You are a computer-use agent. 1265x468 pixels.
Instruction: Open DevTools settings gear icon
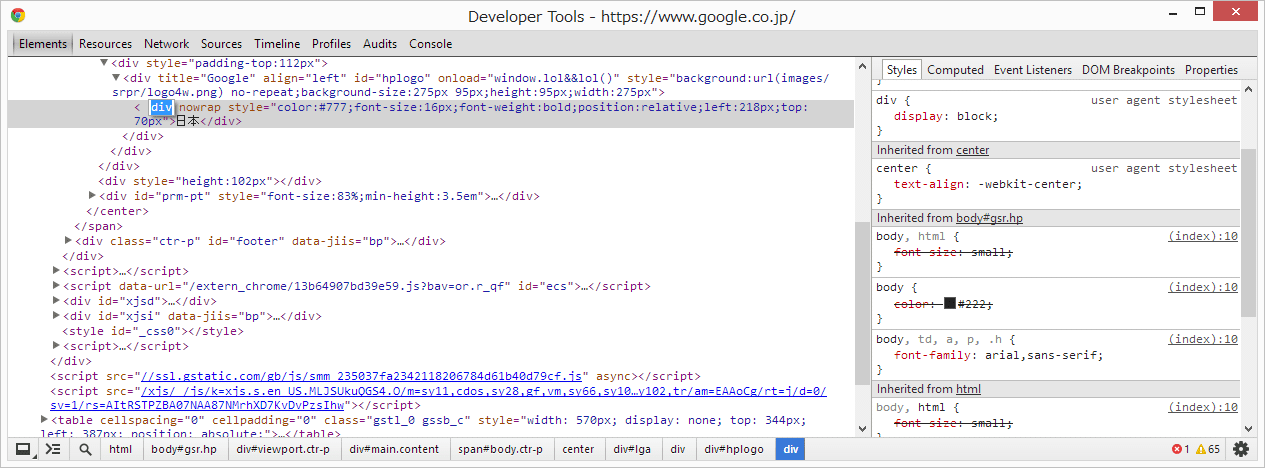pyautogui.click(x=1241, y=450)
